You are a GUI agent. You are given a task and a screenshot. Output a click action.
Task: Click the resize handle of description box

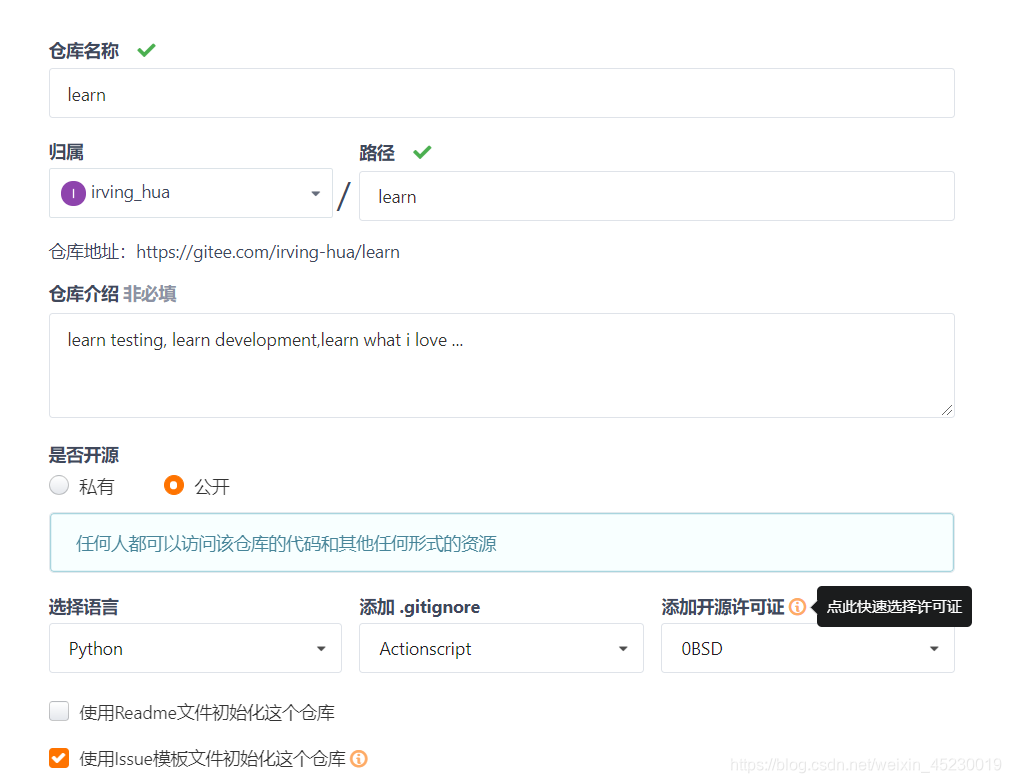click(x=947, y=410)
